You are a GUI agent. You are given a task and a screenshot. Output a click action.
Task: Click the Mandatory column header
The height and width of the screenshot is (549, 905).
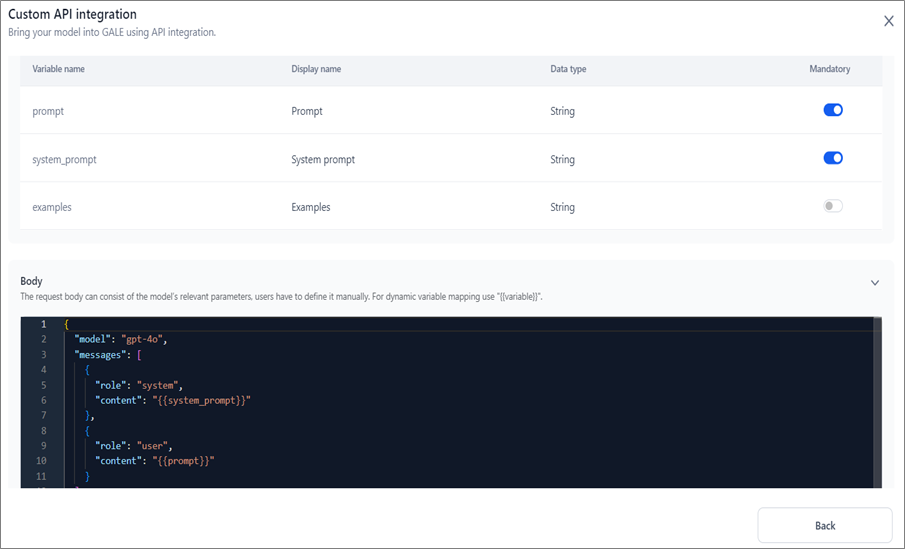click(829, 69)
